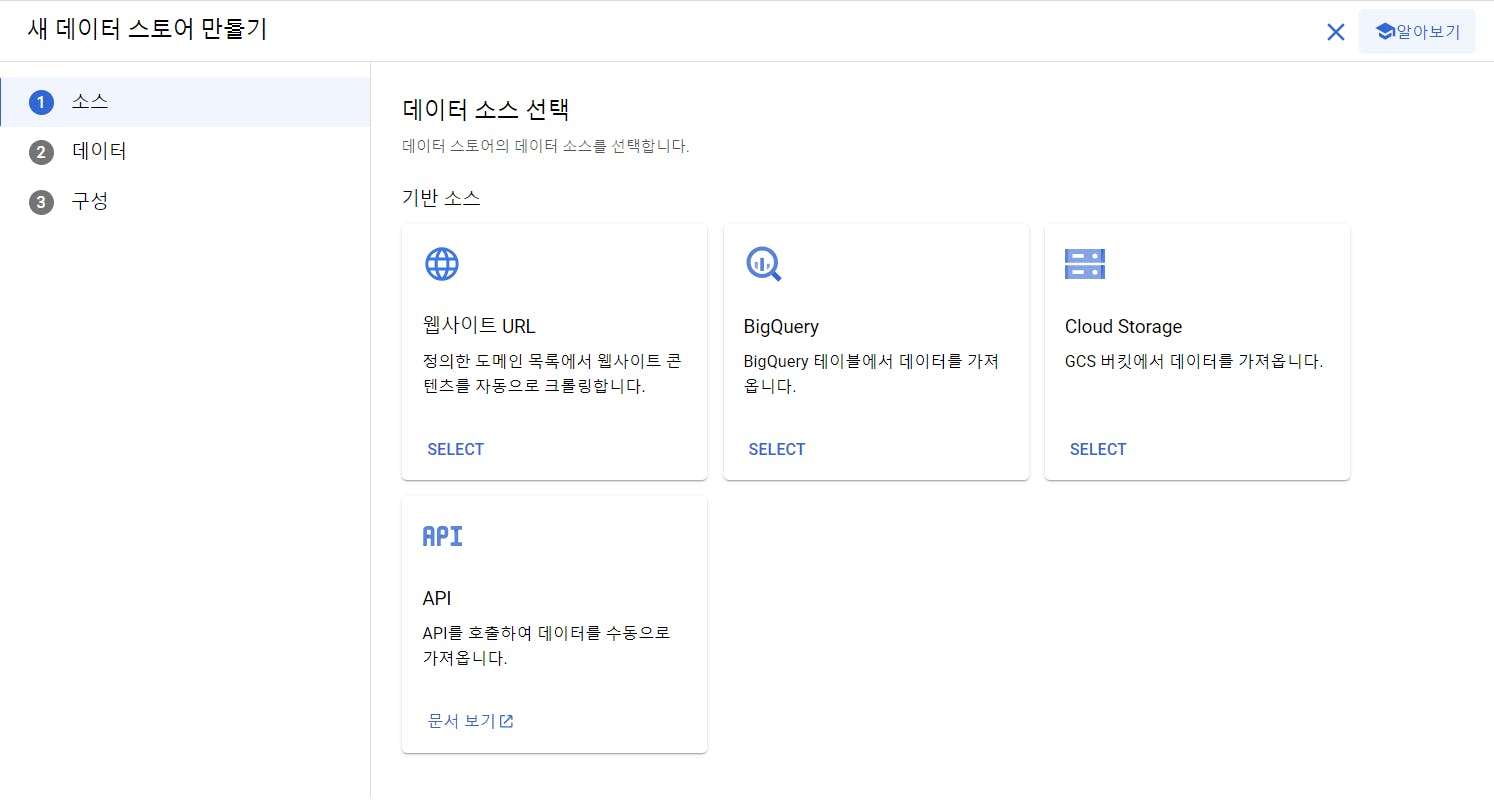The image size is (1494, 810).
Task: Click the BigQuery card title
Action: point(781,326)
